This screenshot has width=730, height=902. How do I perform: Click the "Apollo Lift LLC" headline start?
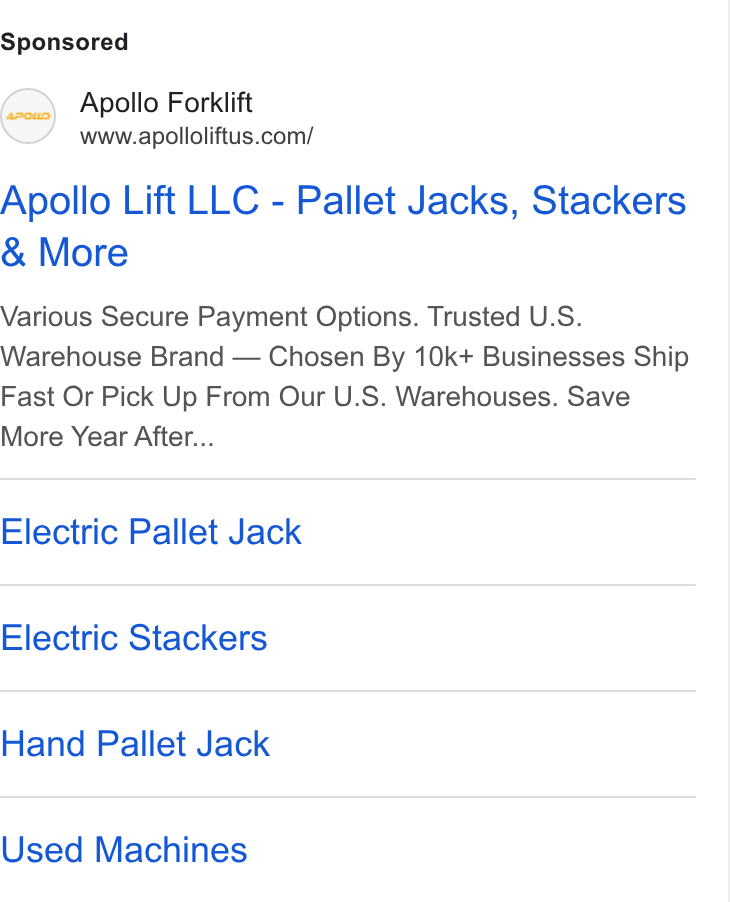click(x=130, y=201)
